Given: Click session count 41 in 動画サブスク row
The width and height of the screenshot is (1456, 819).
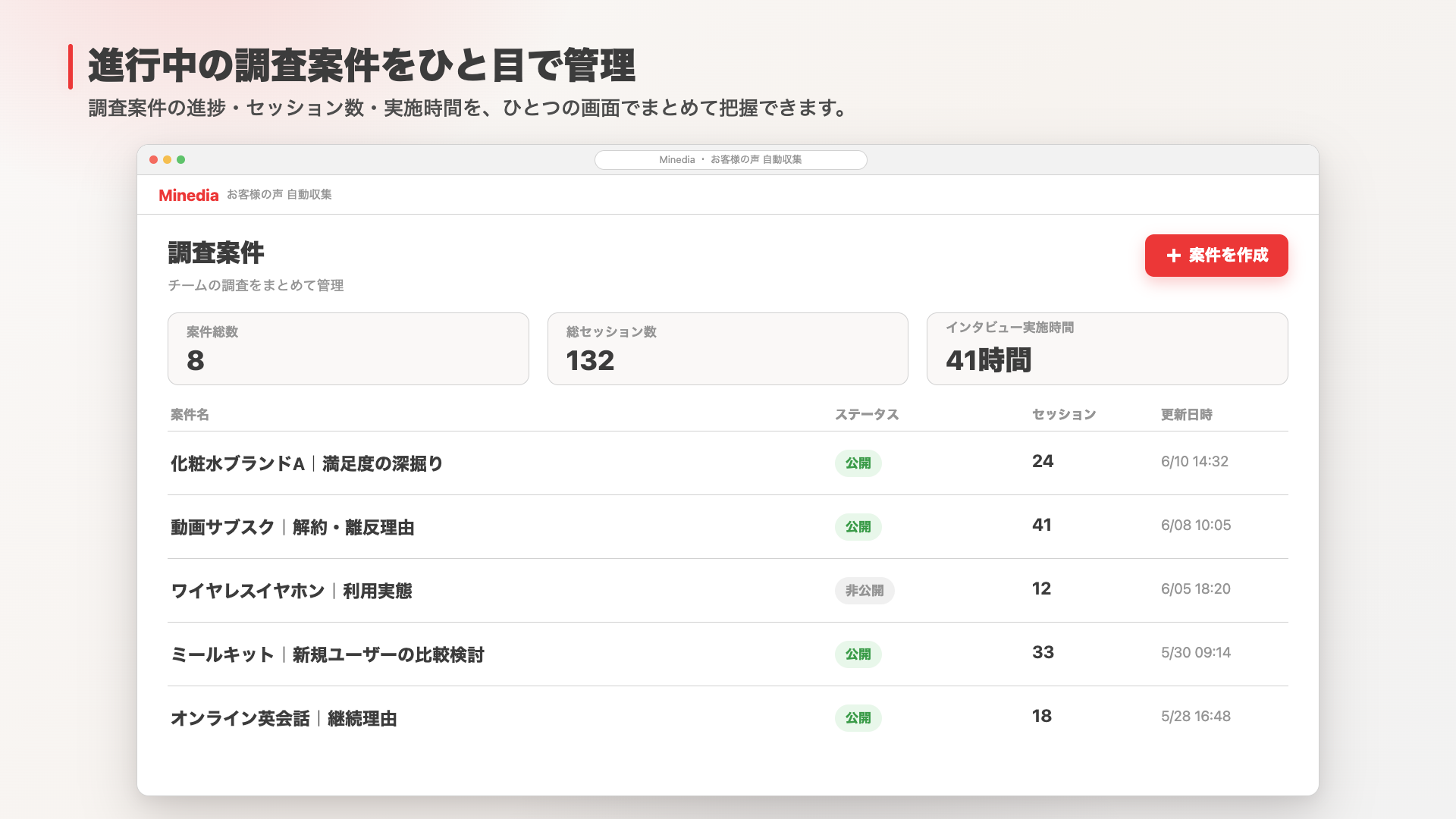Looking at the screenshot, I should tap(1042, 525).
